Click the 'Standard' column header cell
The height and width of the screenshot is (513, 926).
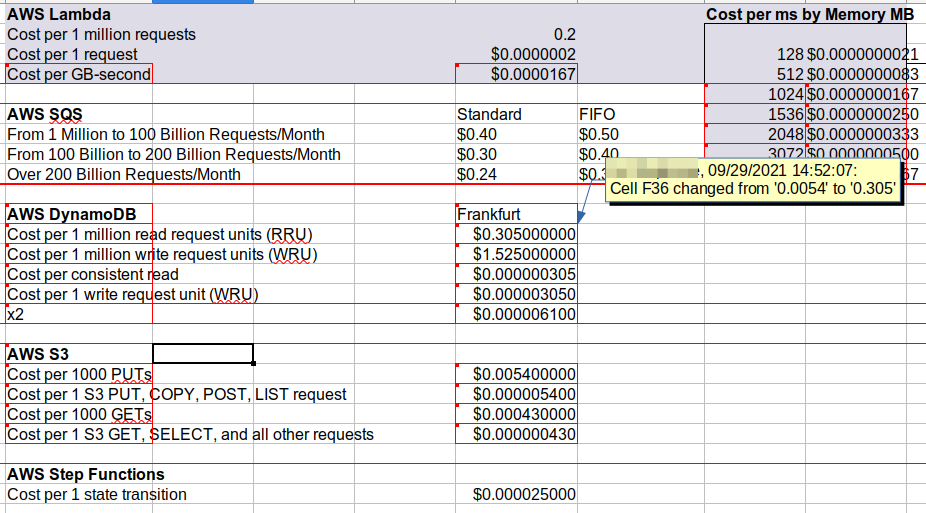click(517, 115)
